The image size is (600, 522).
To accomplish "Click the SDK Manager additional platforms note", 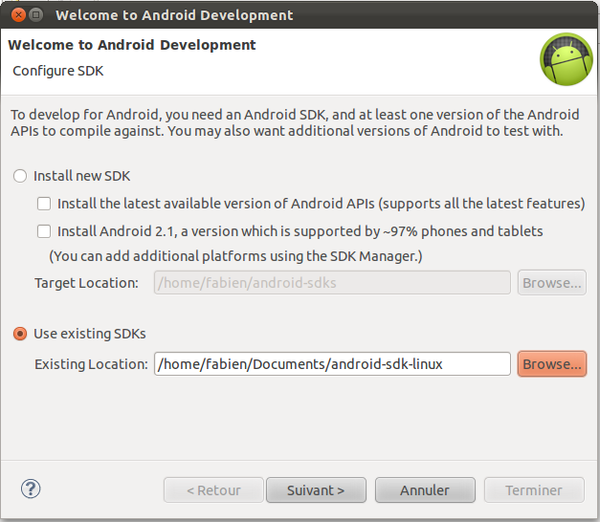I will (236, 256).
